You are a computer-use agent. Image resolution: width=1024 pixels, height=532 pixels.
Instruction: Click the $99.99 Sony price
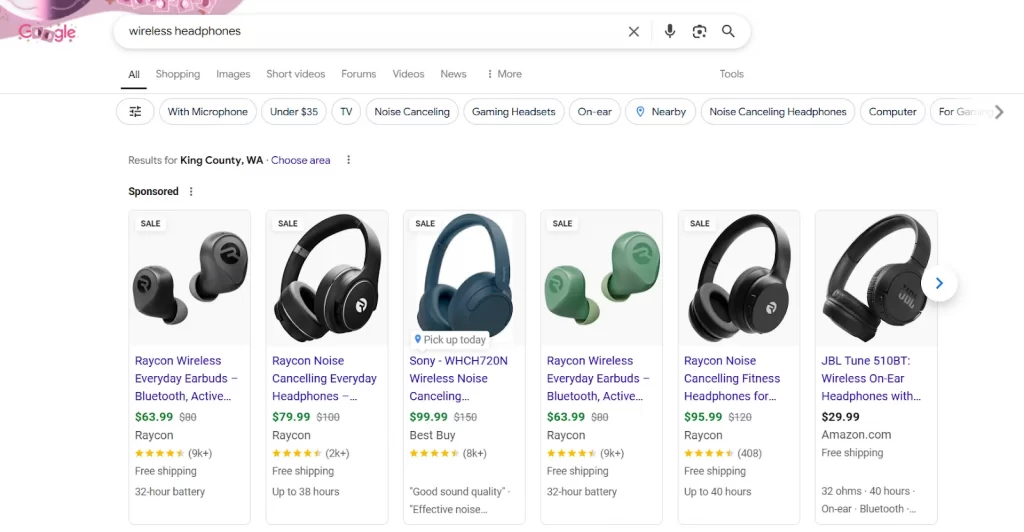point(428,416)
